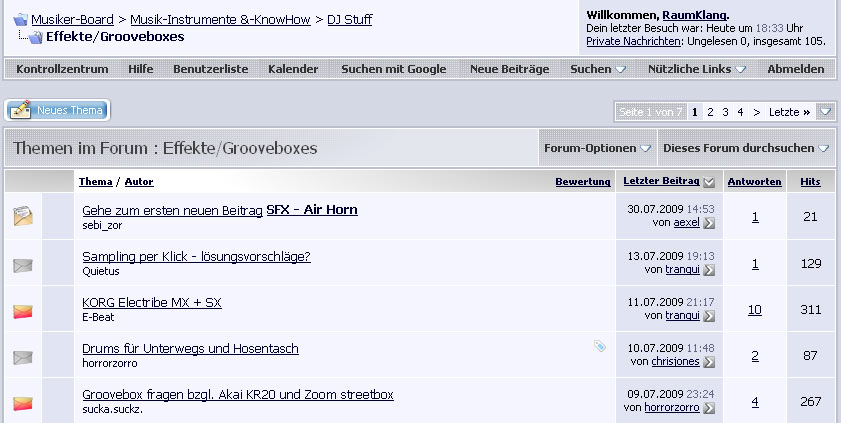Image resolution: width=841 pixels, height=423 pixels.
Task: Go to last post arrow beside horrorzorro
Action: pyautogui.click(x=709, y=408)
